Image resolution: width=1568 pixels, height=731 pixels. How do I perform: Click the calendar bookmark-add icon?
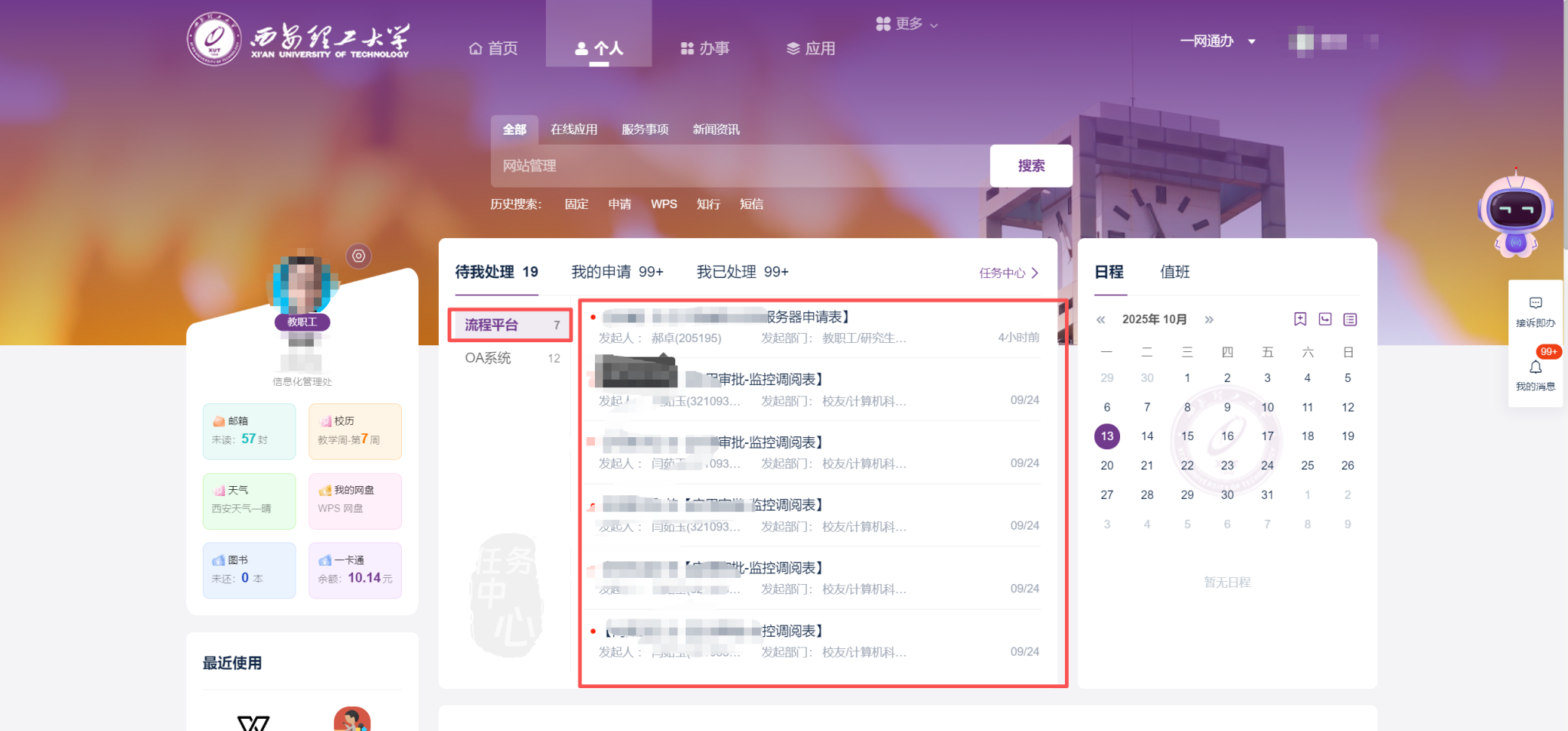point(1300,319)
